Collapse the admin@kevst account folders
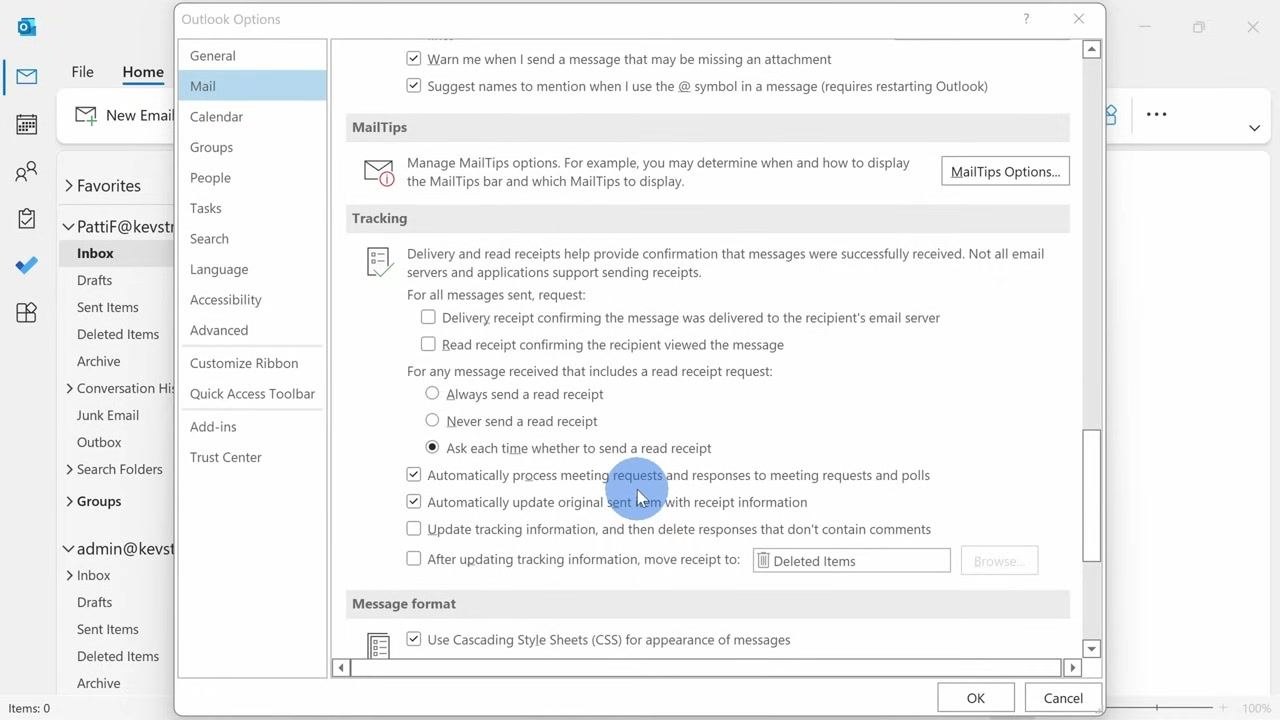This screenshot has width=1280, height=720. 69,549
